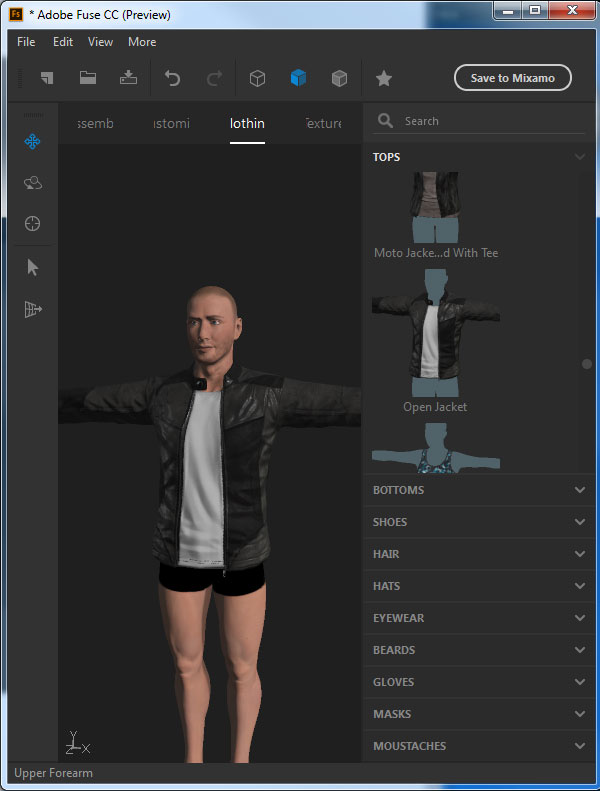600x791 pixels.
Task: Switch to the Customize tab
Action: tap(172, 123)
